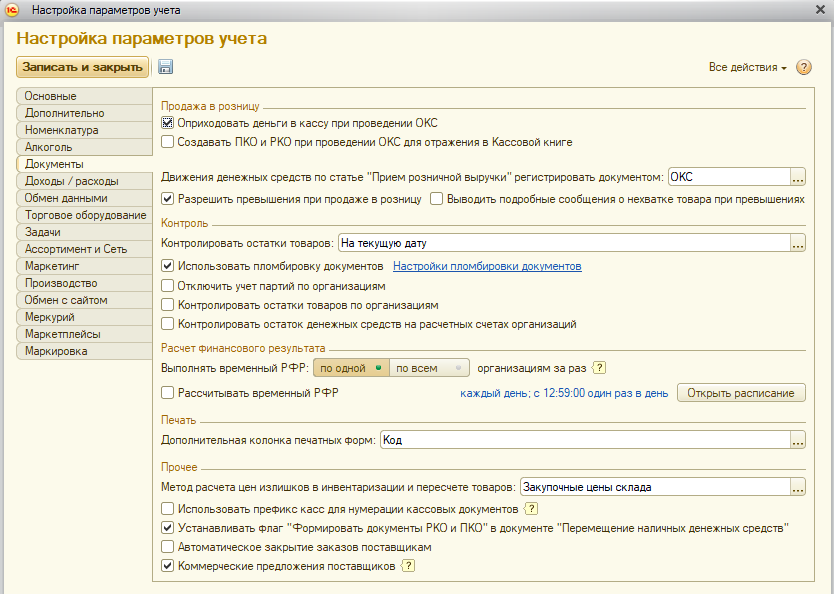Close the settings window
834x594 pixels.
(x=820, y=10)
